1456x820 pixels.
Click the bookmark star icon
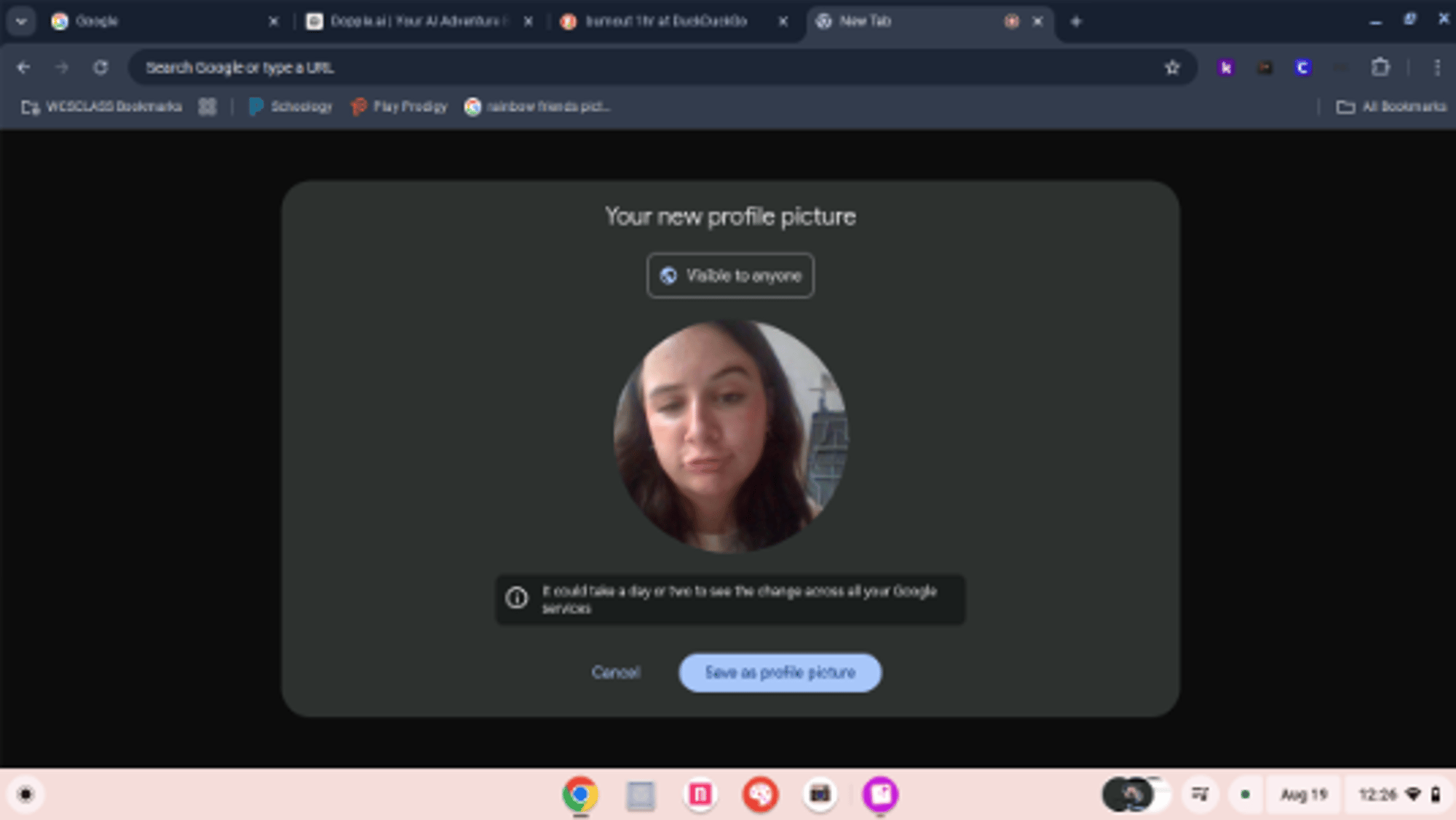pos(1171,68)
